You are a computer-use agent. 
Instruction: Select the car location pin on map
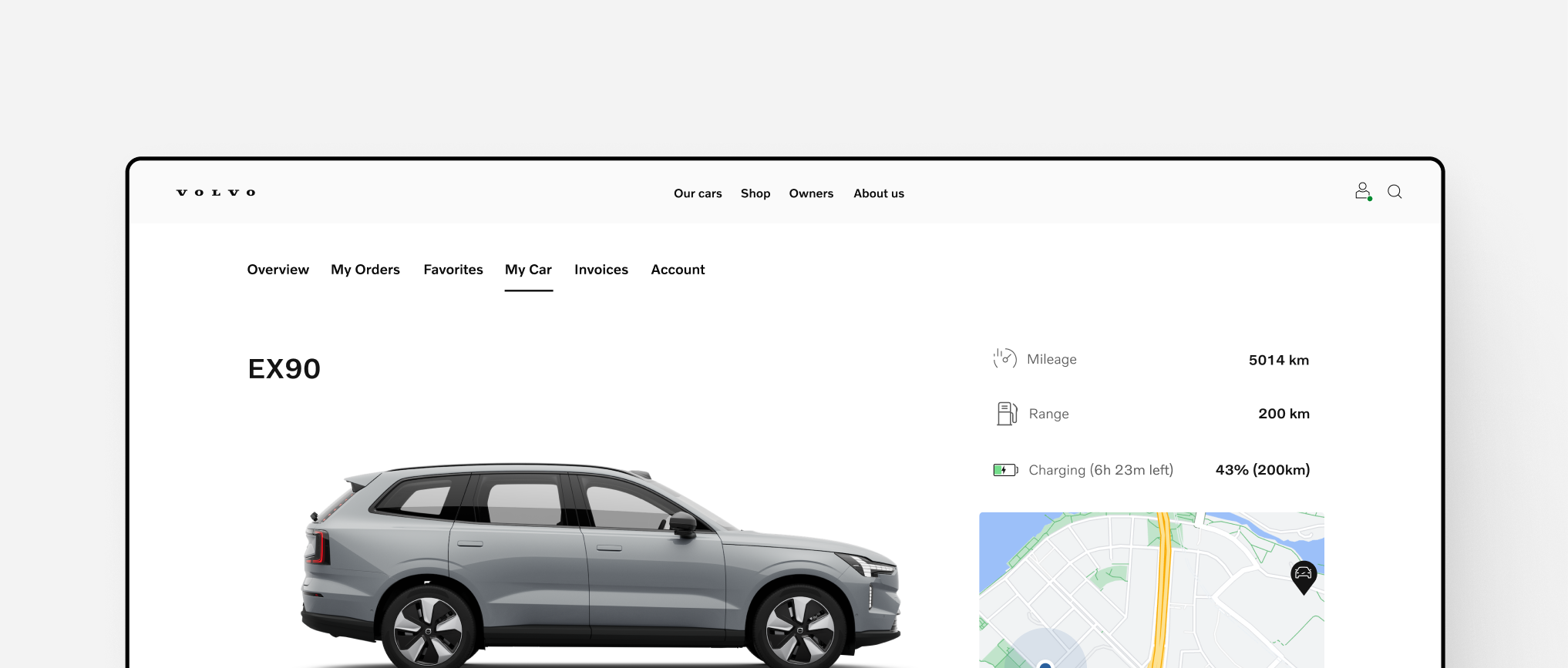(1303, 576)
